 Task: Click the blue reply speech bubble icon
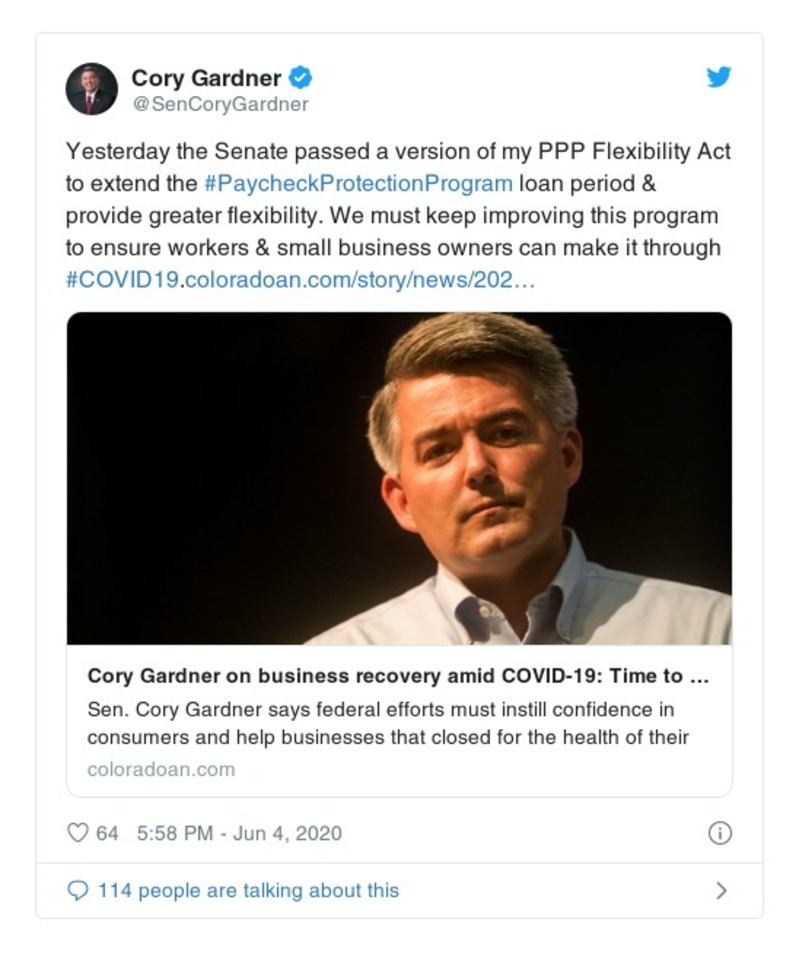pos(77,890)
